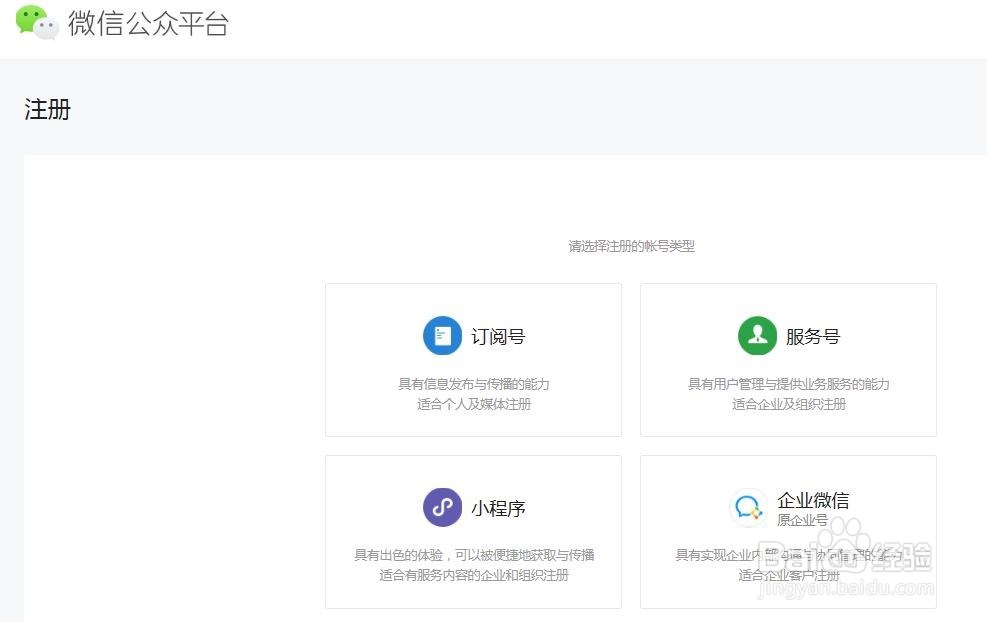The image size is (987, 622).
Task: Select the 企业微信 registration card
Action: [787, 531]
